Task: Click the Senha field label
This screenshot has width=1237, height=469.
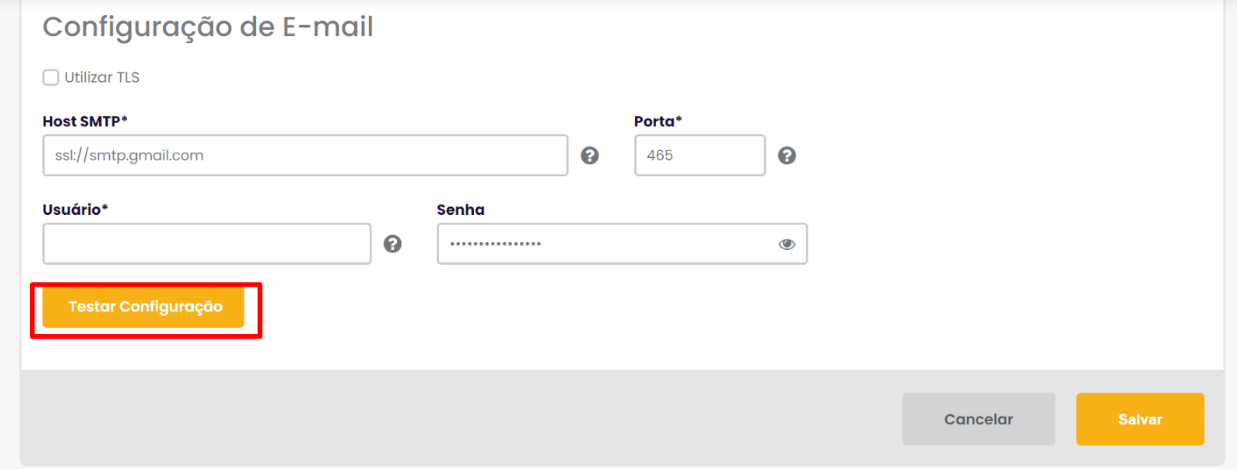Action: (x=461, y=209)
